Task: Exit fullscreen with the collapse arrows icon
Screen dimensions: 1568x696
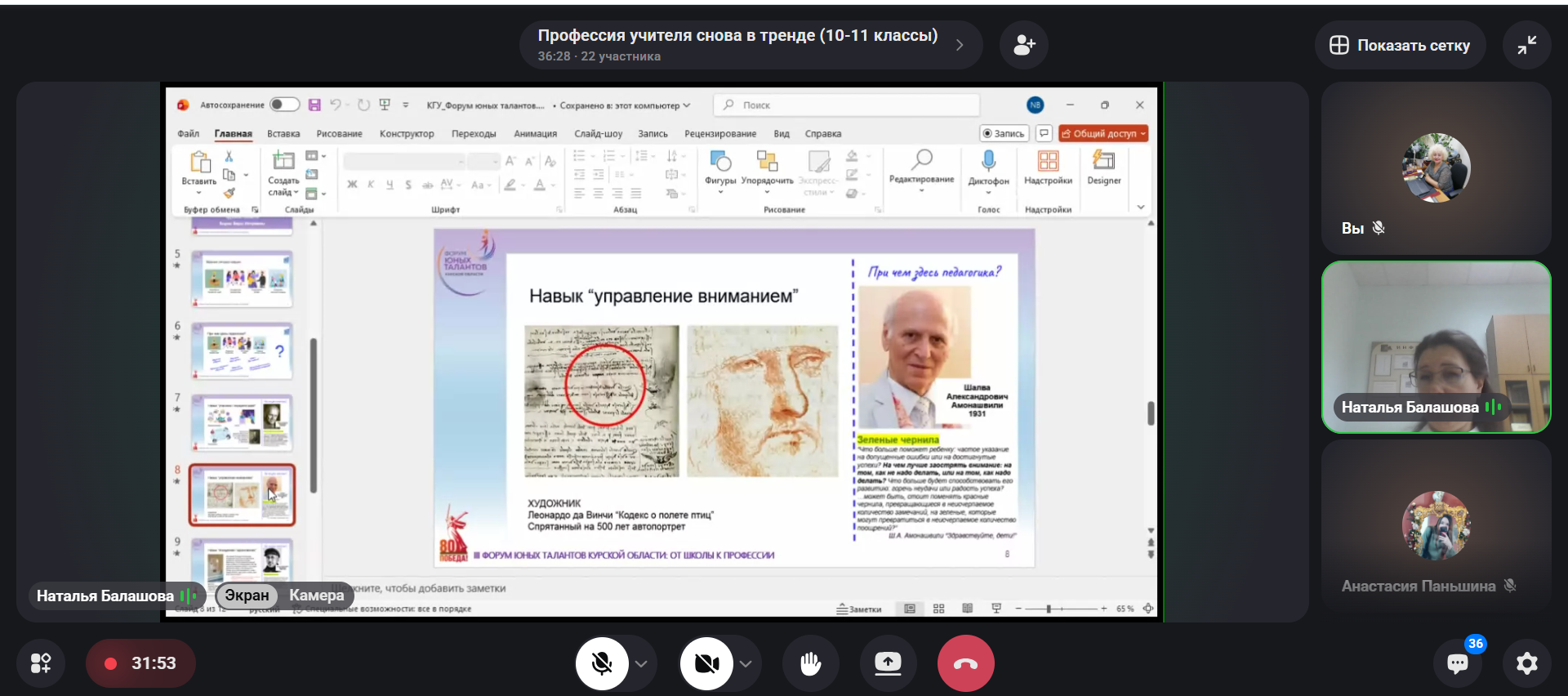Action: [1526, 45]
